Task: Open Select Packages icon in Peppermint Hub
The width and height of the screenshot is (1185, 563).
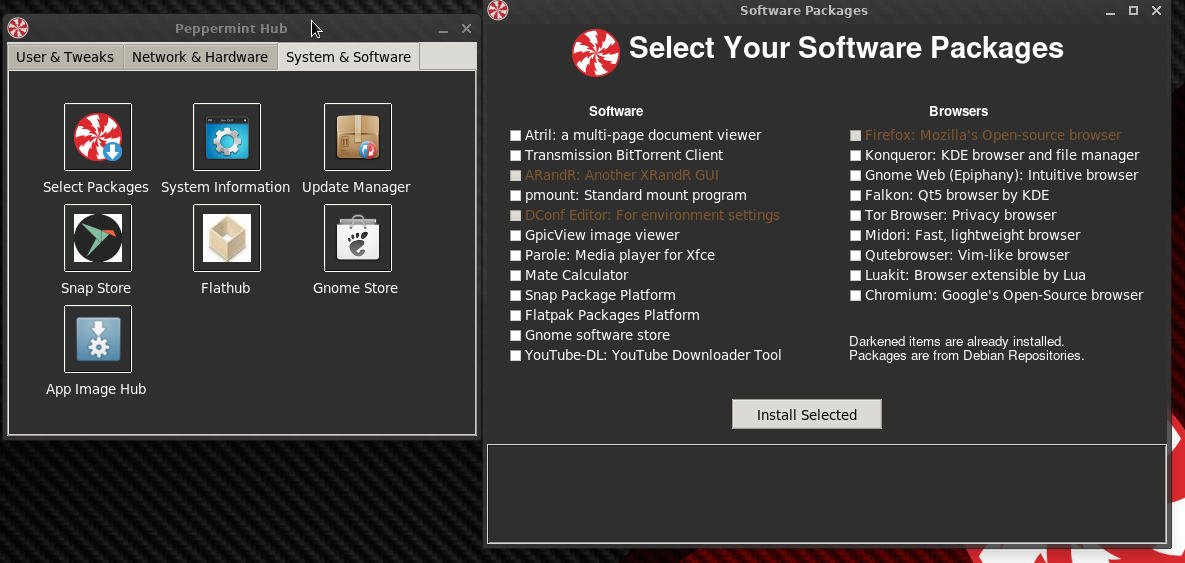Action: coord(97,137)
